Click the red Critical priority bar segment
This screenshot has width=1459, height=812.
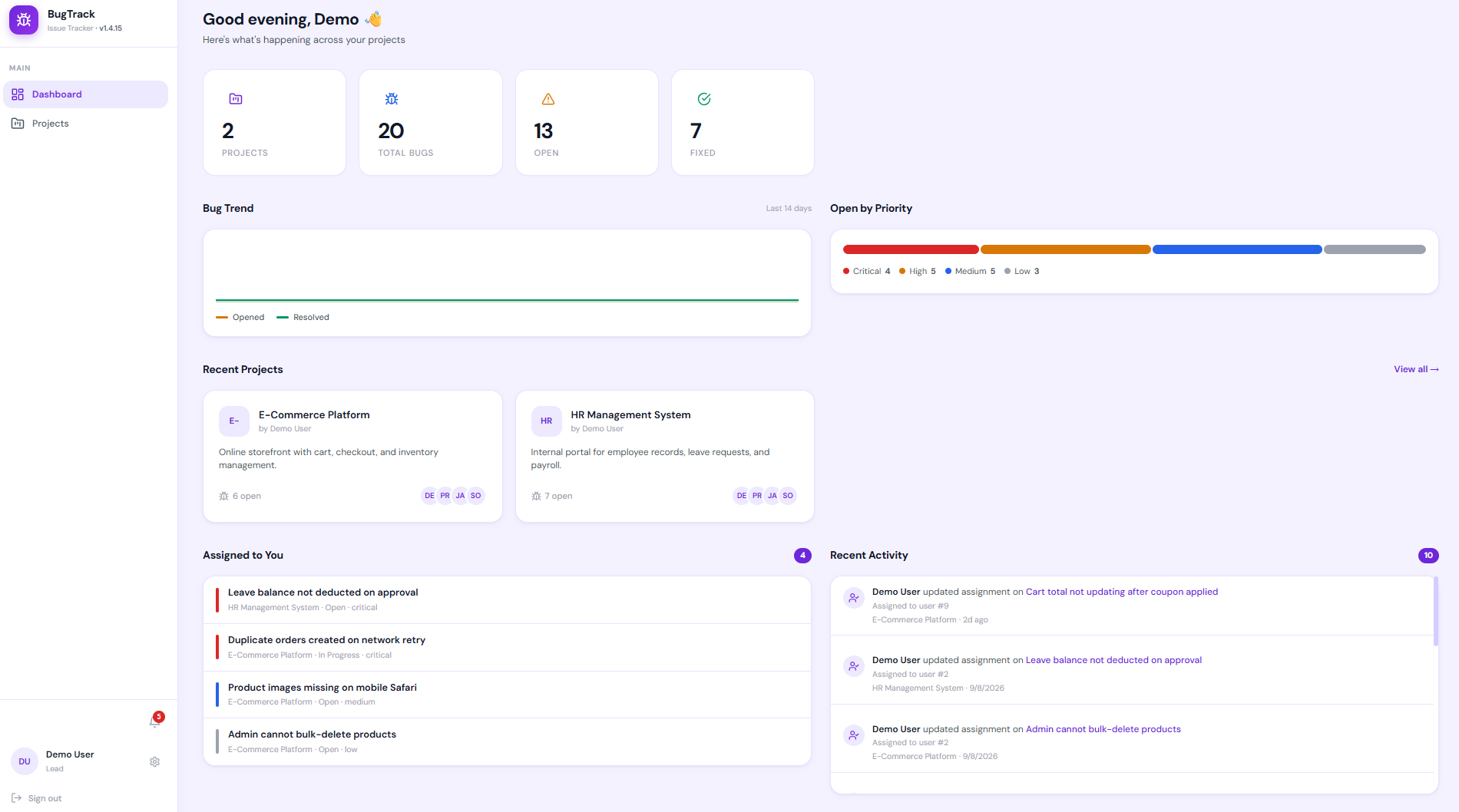coord(911,249)
